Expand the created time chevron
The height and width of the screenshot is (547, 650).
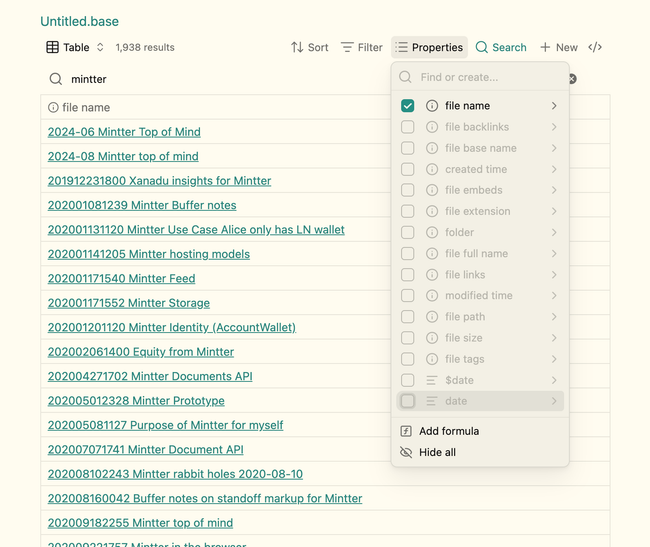[554, 169]
